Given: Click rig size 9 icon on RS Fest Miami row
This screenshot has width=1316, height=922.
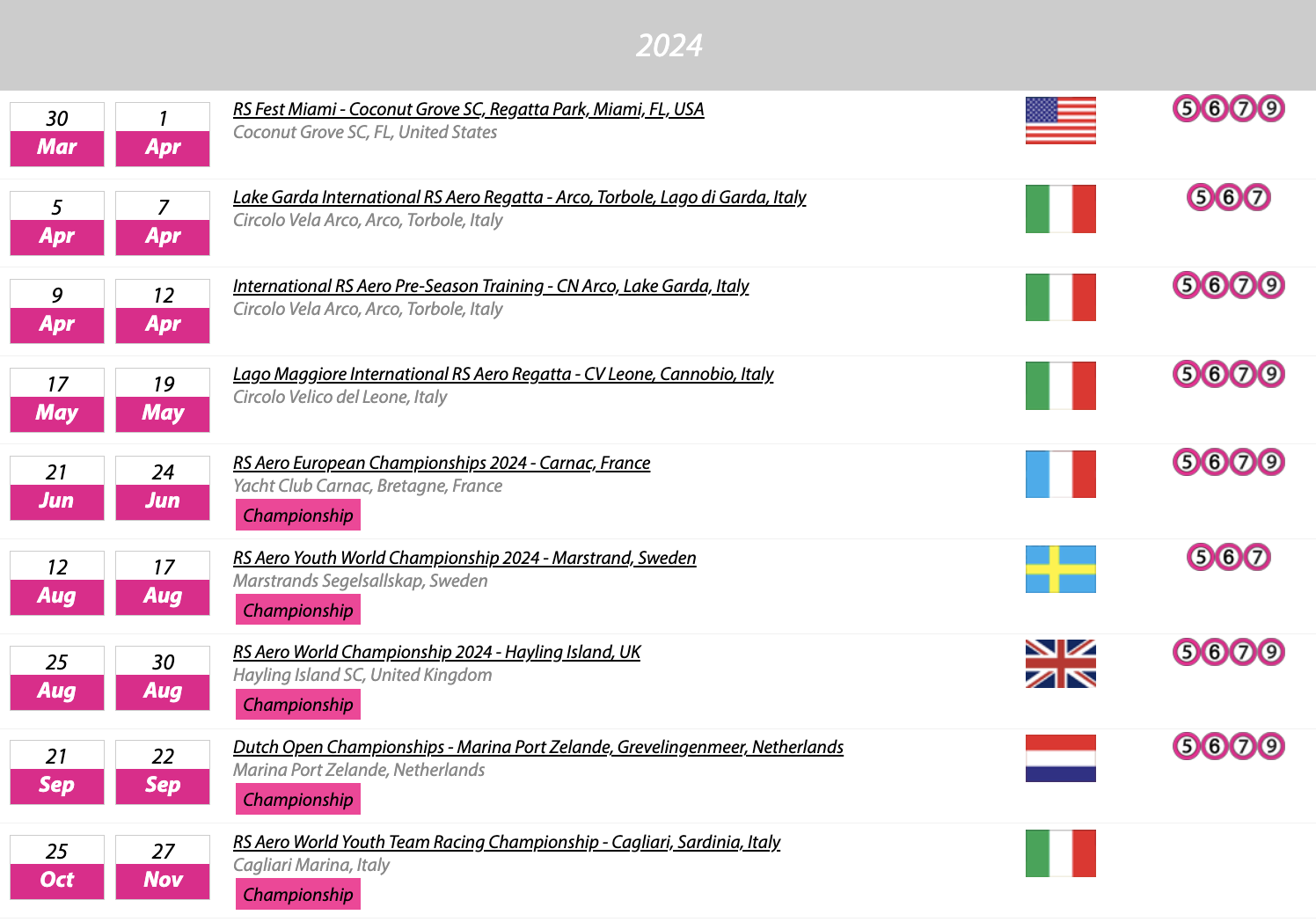Looking at the screenshot, I should 1270,109.
